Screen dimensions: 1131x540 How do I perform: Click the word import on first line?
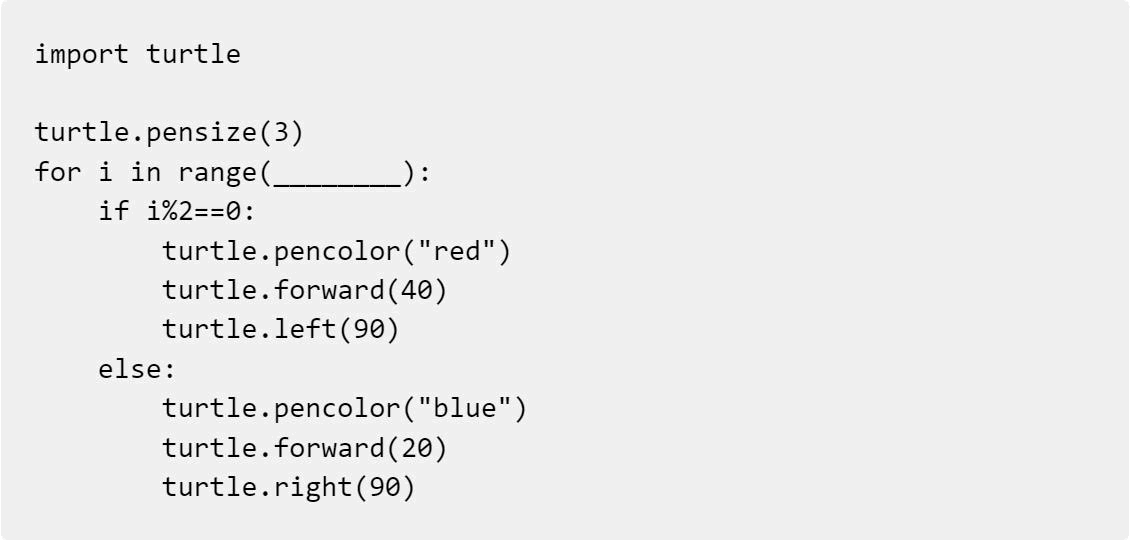pos(82,54)
